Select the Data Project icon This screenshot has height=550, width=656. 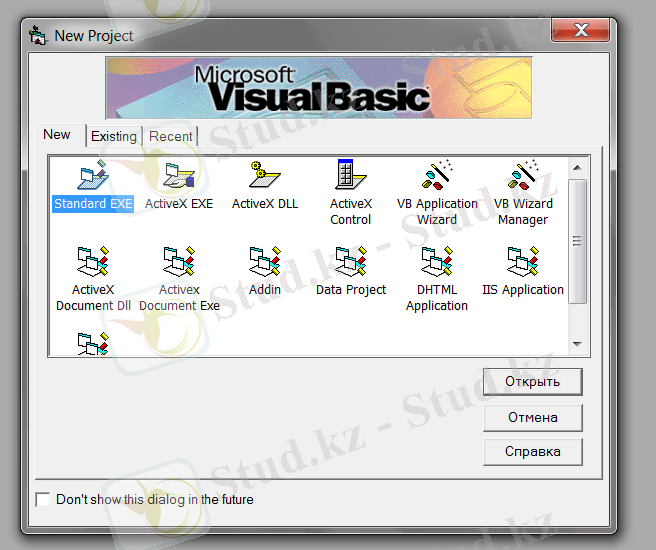[x=351, y=261]
